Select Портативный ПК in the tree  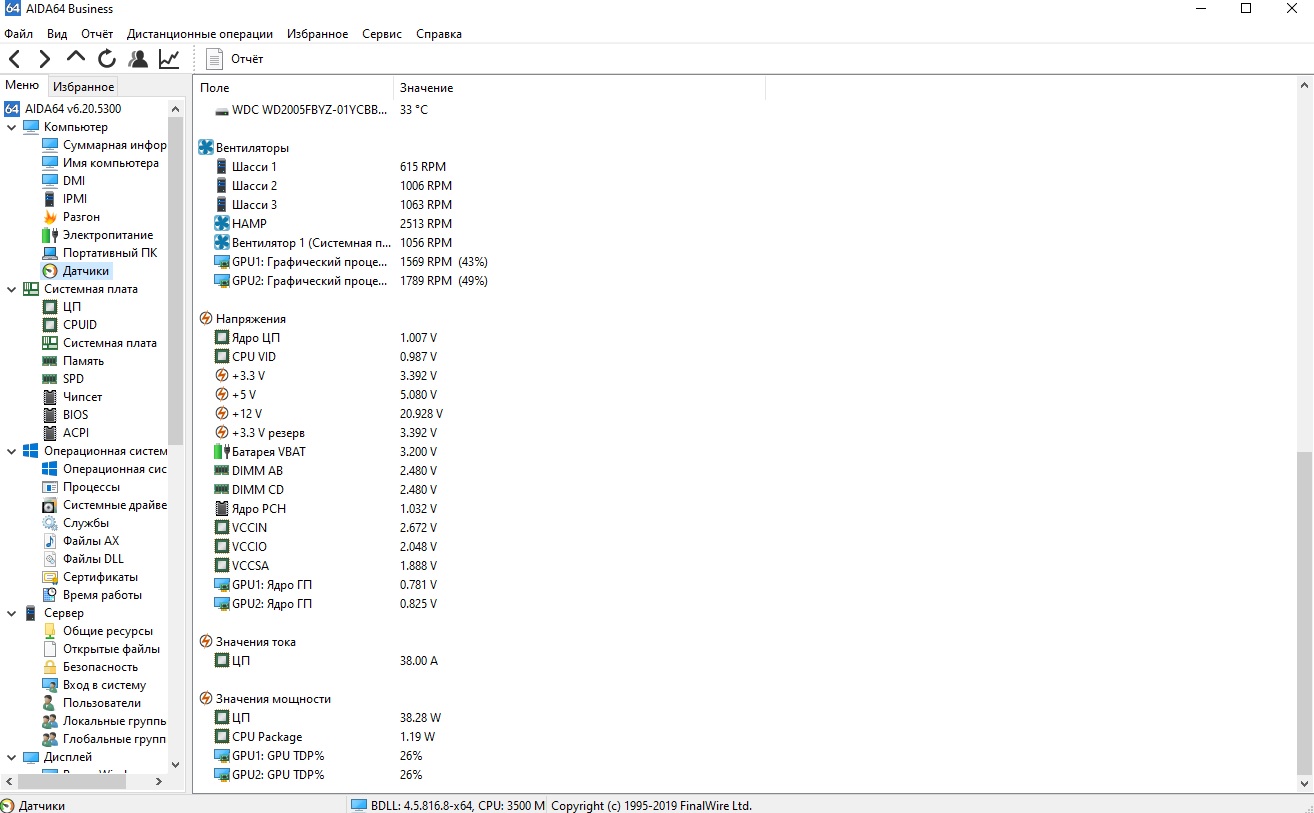point(110,253)
